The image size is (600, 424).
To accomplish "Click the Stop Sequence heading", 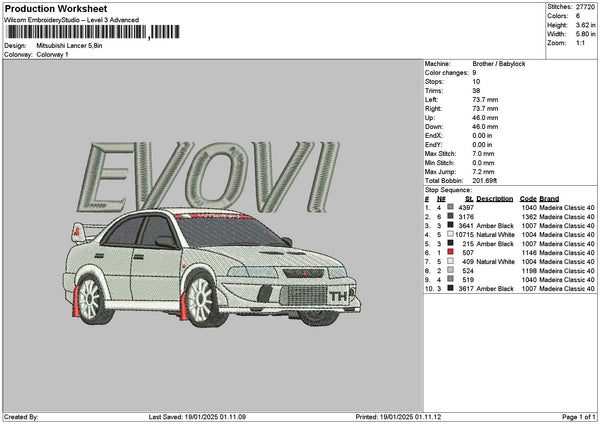I will click(447, 189).
